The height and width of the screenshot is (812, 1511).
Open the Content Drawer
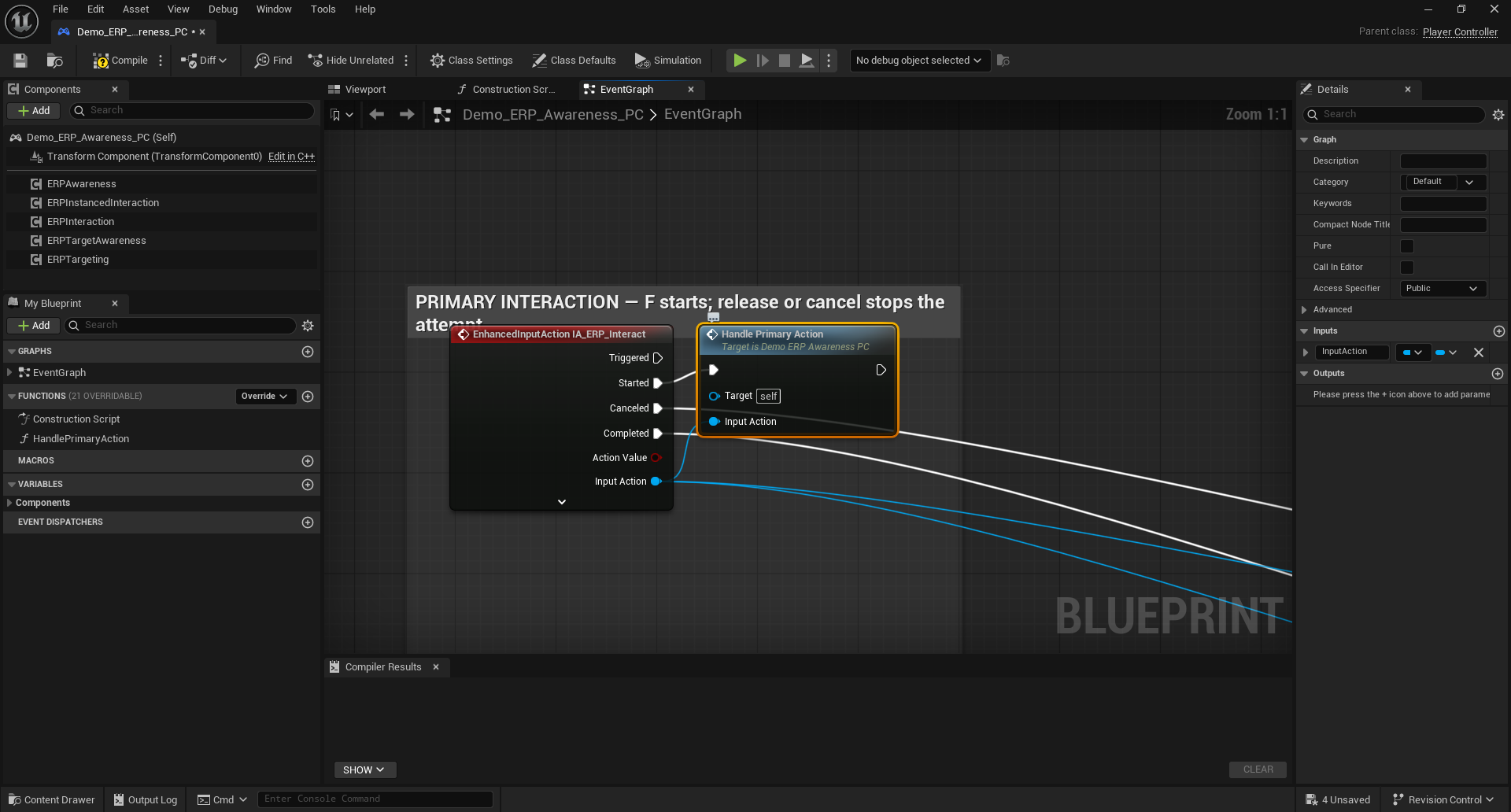pos(52,799)
